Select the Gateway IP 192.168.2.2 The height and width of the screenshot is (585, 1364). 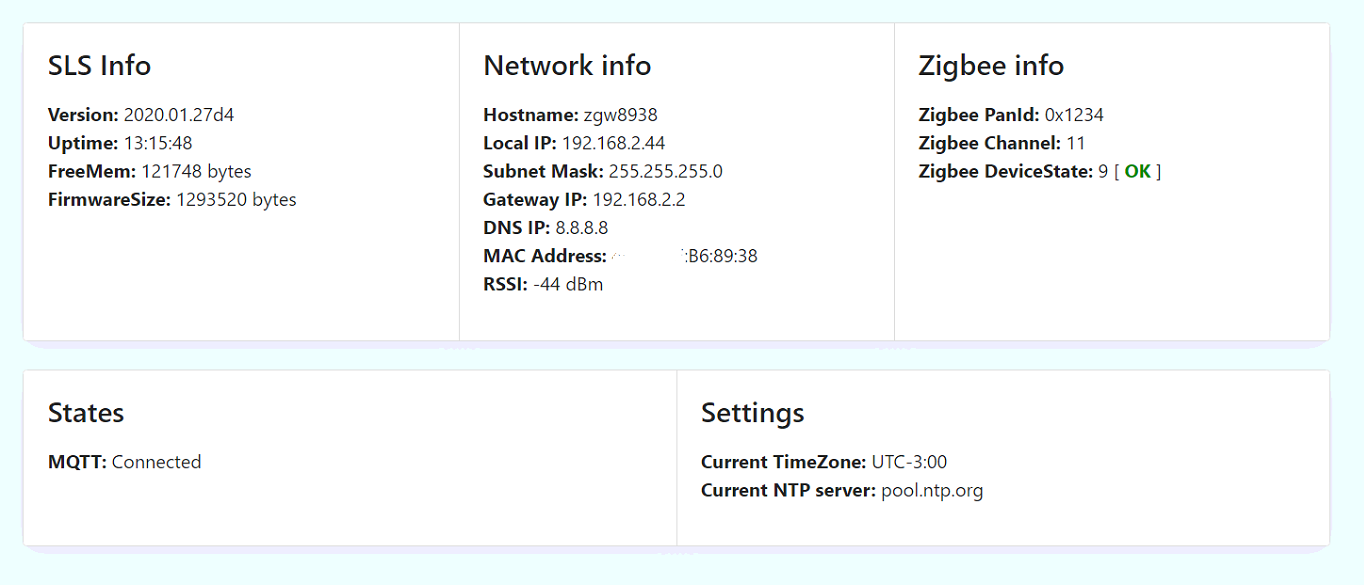coord(639,200)
